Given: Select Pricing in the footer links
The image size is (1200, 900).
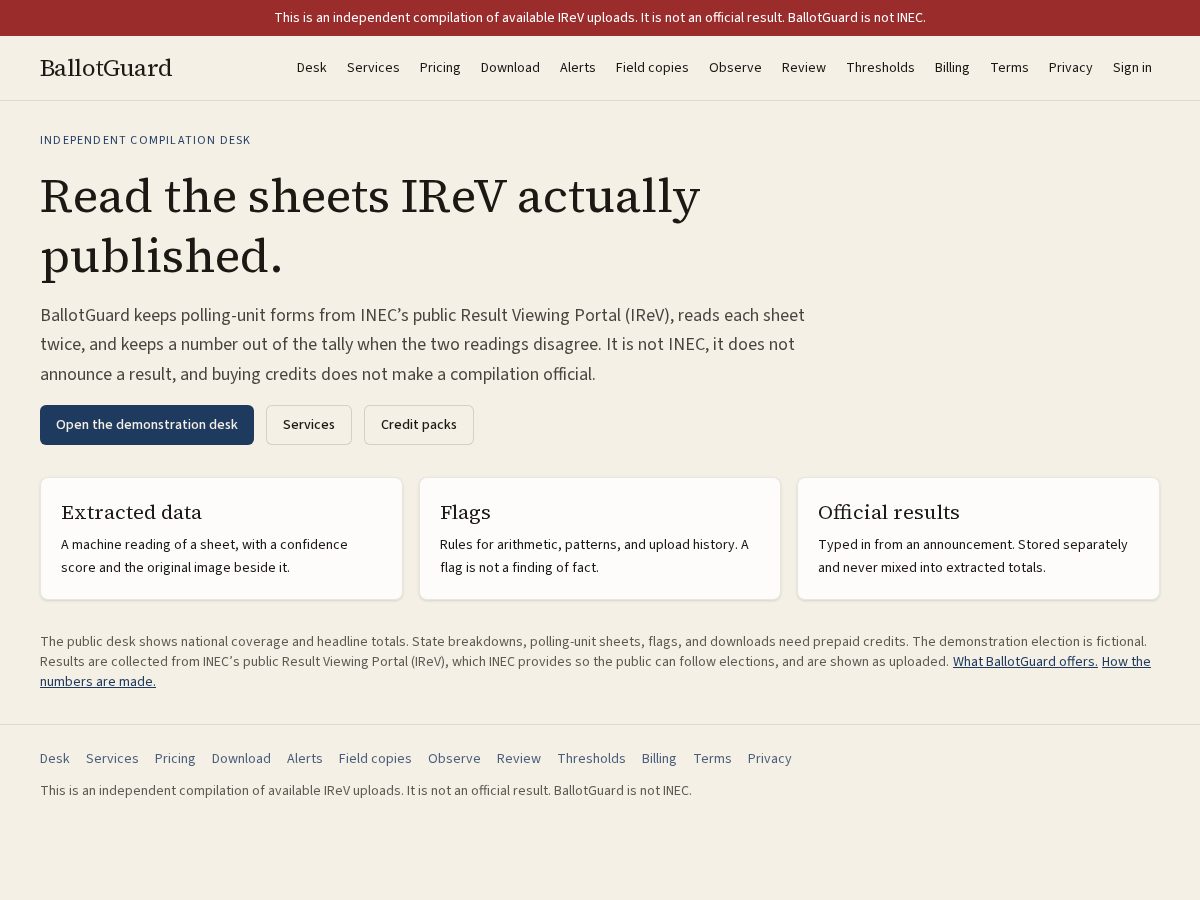Looking at the screenshot, I should [x=175, y=758].
